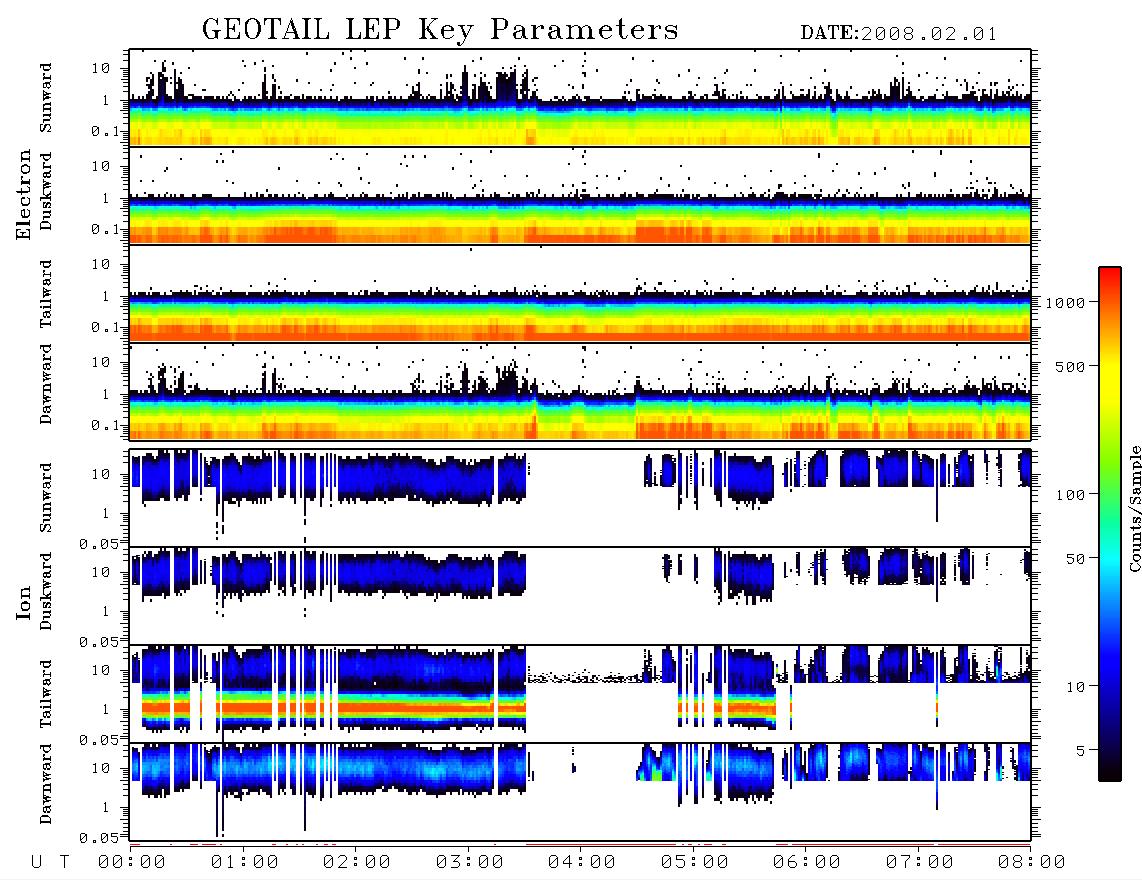Click the Ion Sunward axis label
Screen dimensions: 1142x880
pyautogui.click(x=46, y=498)
